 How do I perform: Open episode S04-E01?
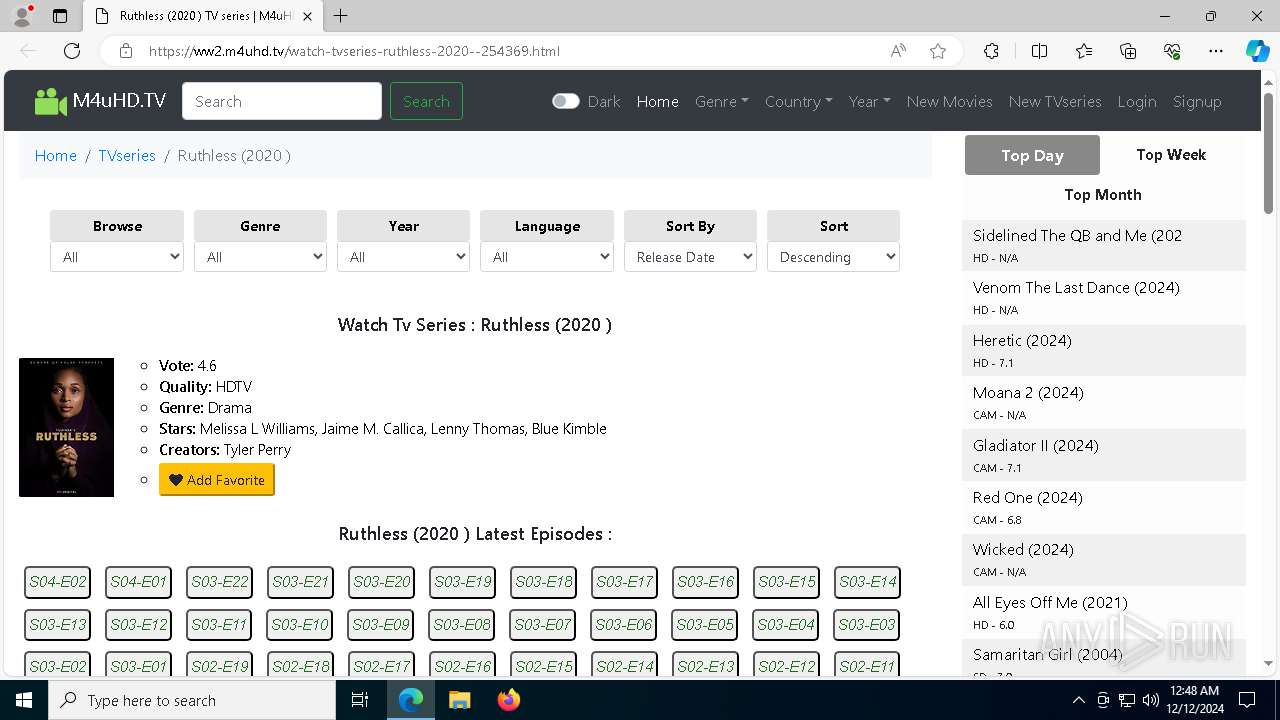coord(139,582)
